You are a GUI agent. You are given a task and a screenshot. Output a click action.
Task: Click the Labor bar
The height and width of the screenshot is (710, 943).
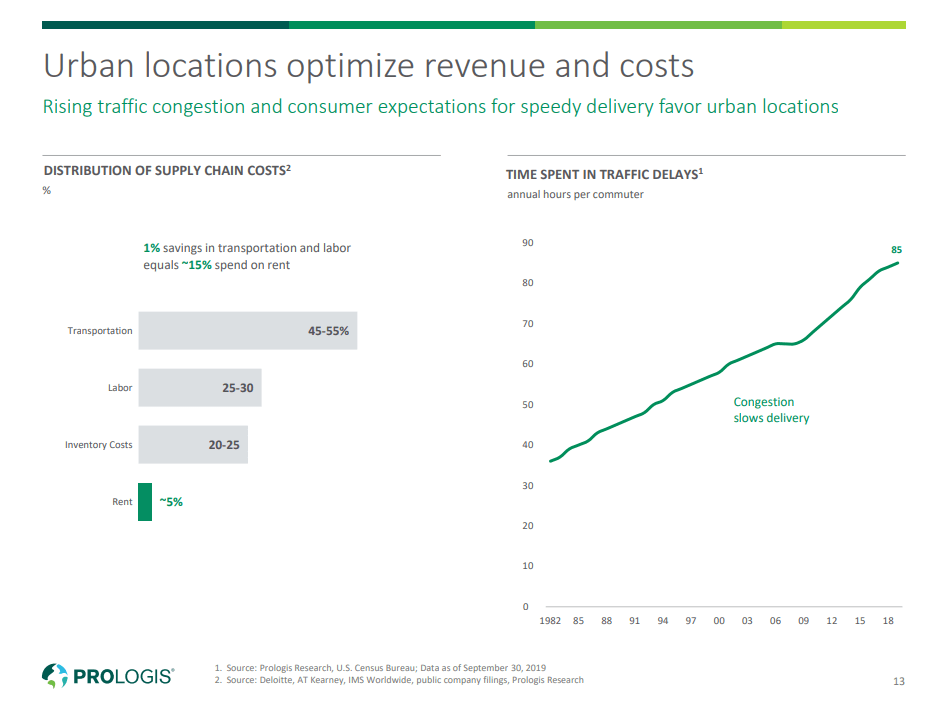click(200, 387)
